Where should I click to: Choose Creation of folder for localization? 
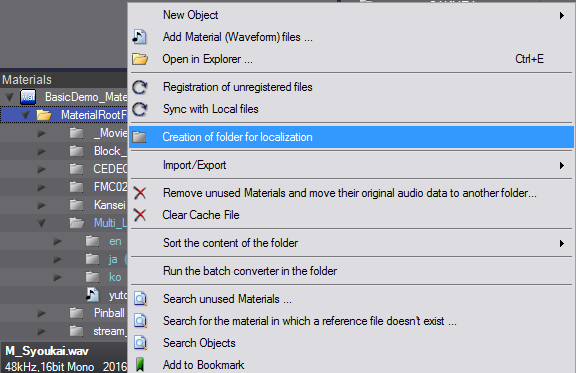[351, 137]
